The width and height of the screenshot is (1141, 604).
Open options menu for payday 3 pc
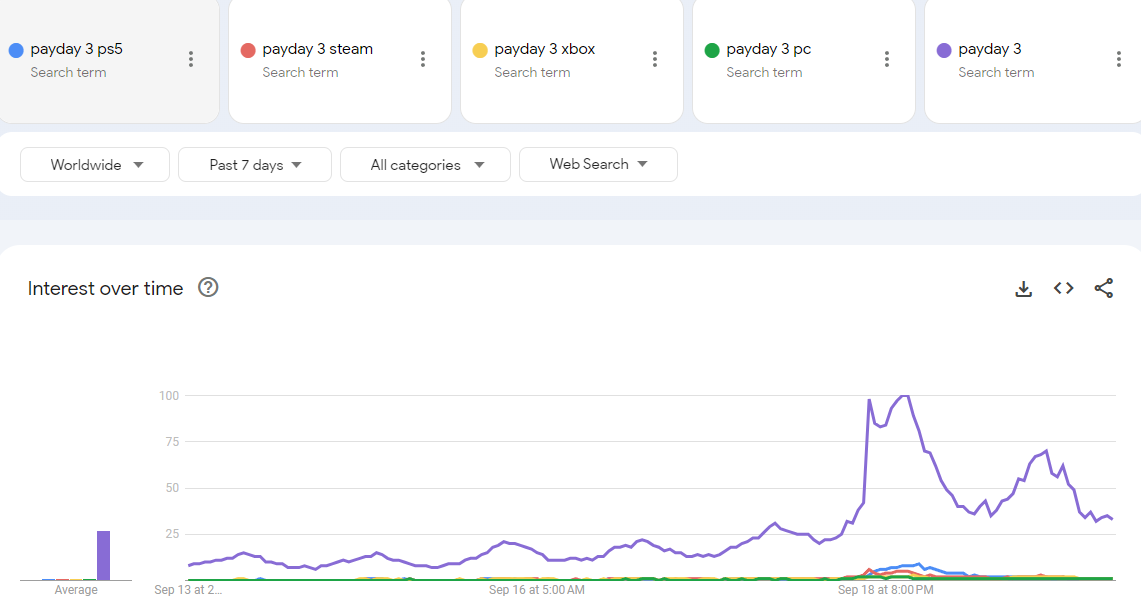coord(886,59)
